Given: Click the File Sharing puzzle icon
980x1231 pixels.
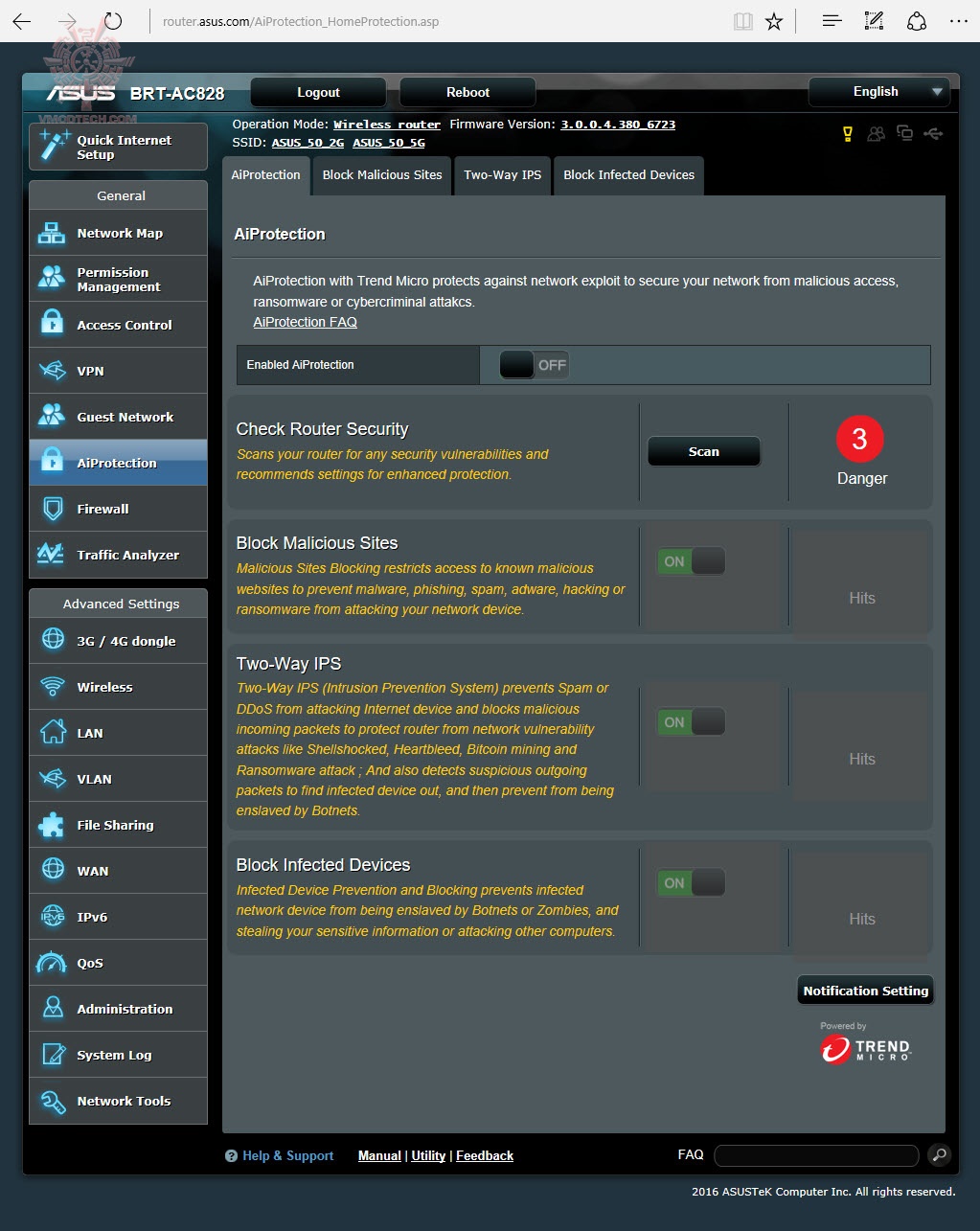Looking at the screenshot, I should 52,825.
